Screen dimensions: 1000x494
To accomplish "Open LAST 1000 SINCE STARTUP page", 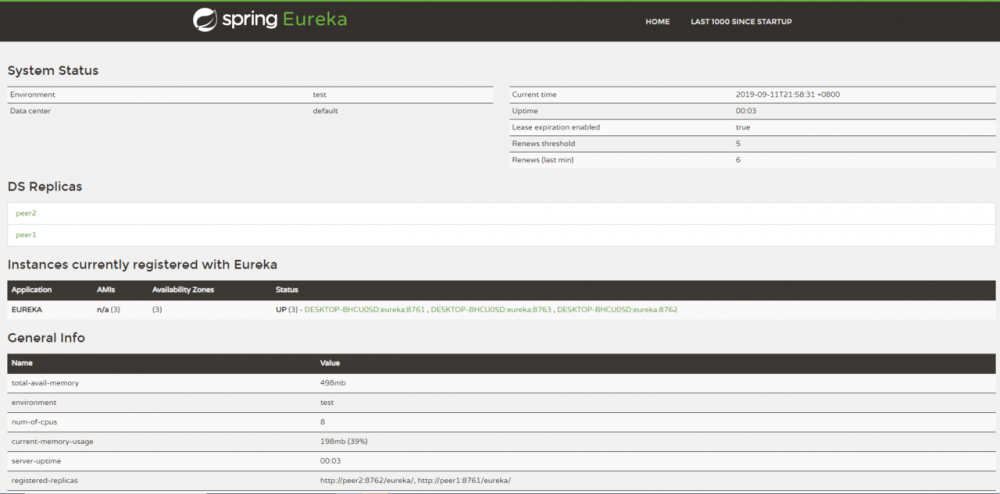I will (x=741, y=22).
